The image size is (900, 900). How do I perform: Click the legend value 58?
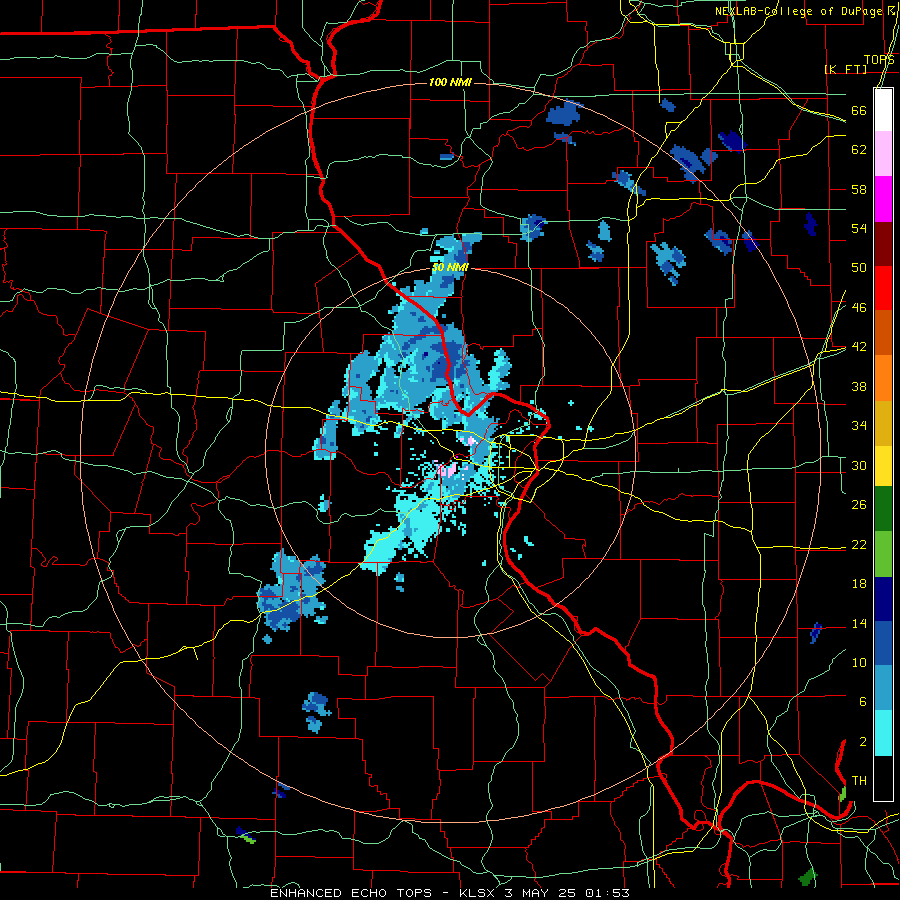(859, 189)
